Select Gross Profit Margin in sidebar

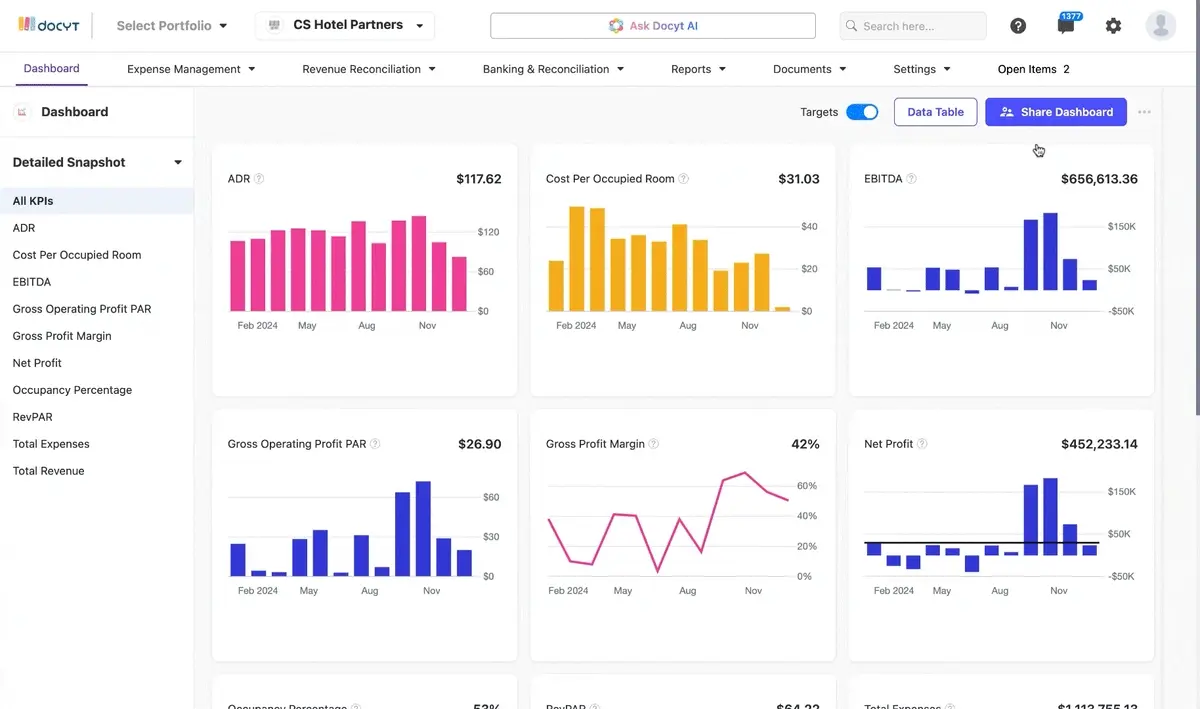pyautogui.click(x=96, y=336)
